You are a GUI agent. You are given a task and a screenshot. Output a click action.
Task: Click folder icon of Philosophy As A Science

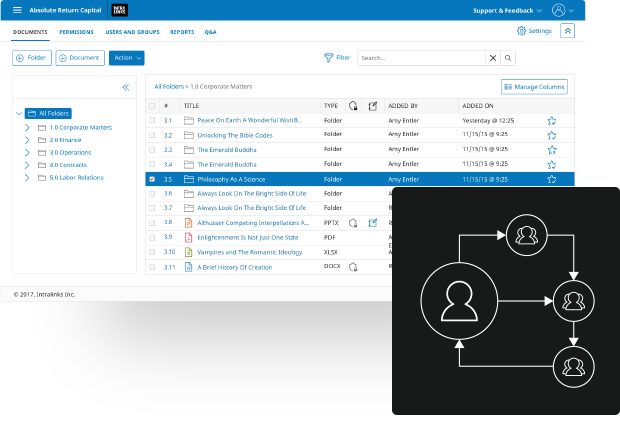(189, 179)
